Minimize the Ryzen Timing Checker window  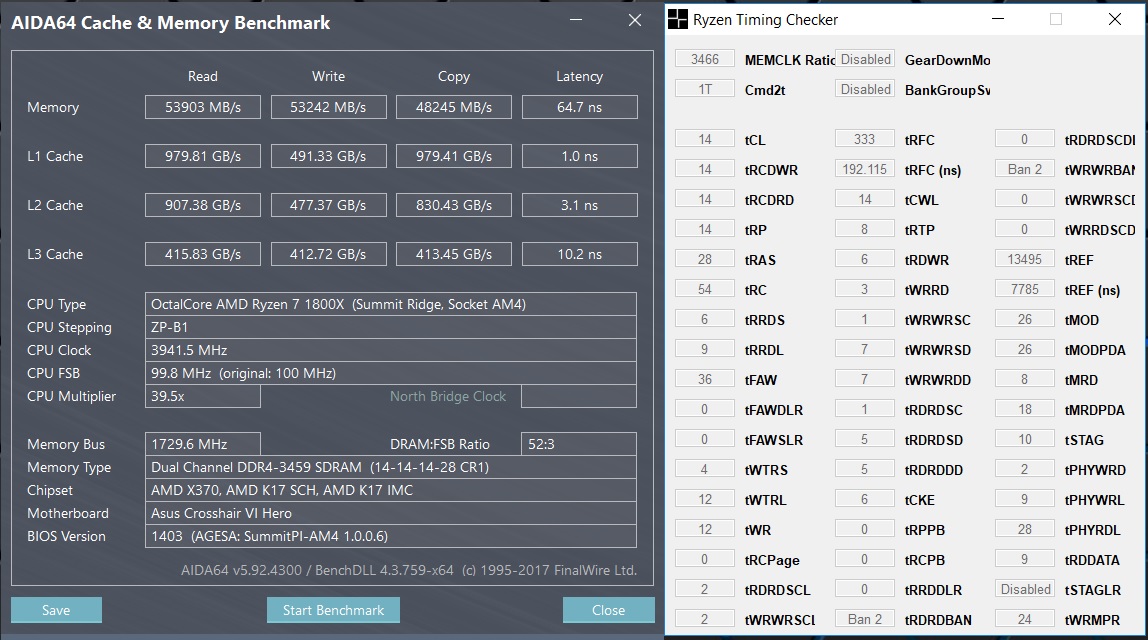pyautogui.click(x=998, y=19)
